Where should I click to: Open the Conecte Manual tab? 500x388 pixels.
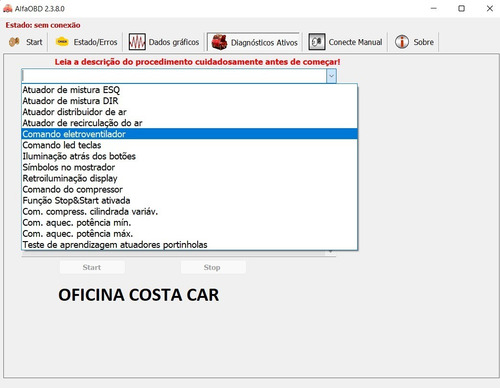(x=355, y=42)
